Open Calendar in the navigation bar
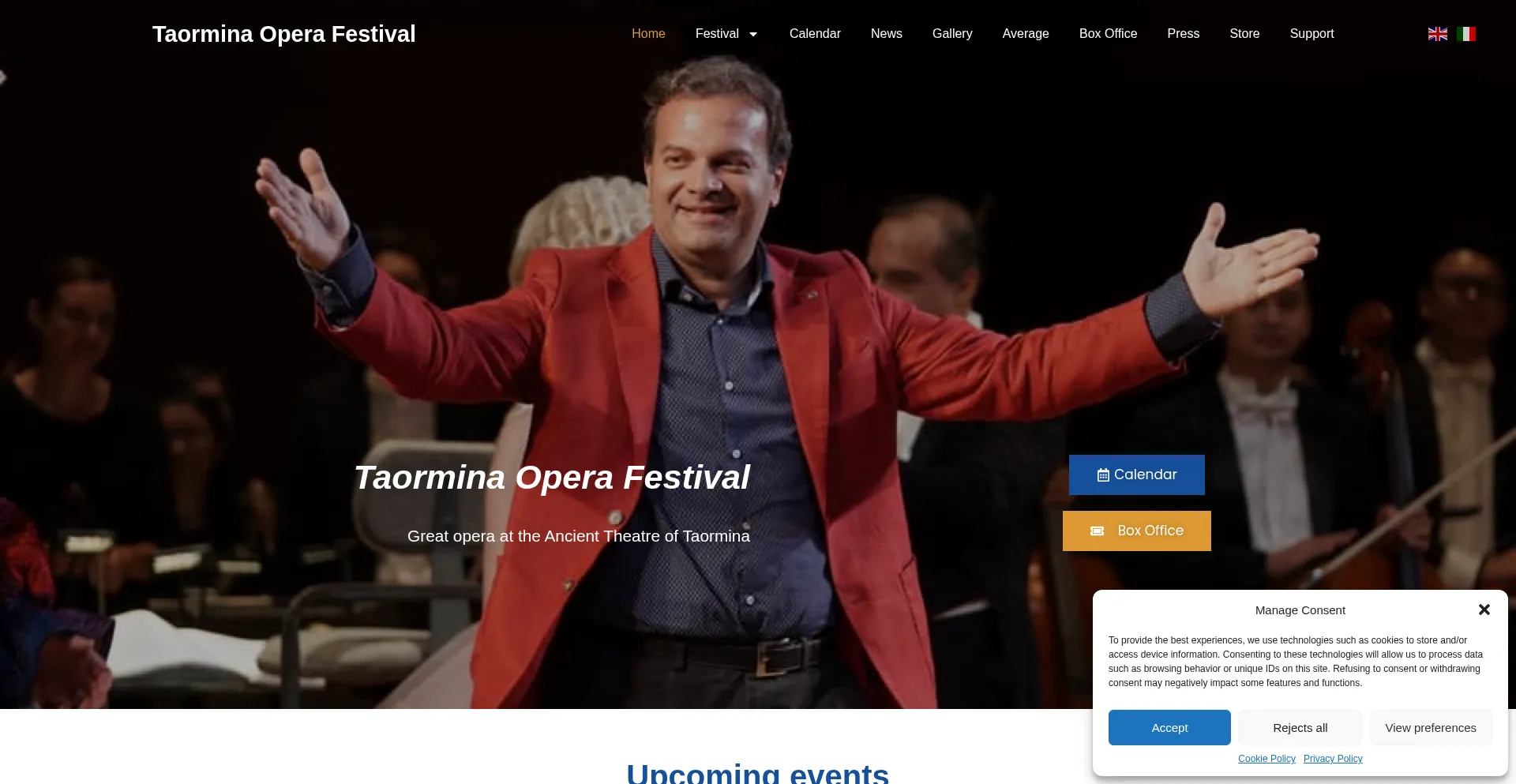The width and height of the screenshot is (1516, 784). click(x=815, y=34)
